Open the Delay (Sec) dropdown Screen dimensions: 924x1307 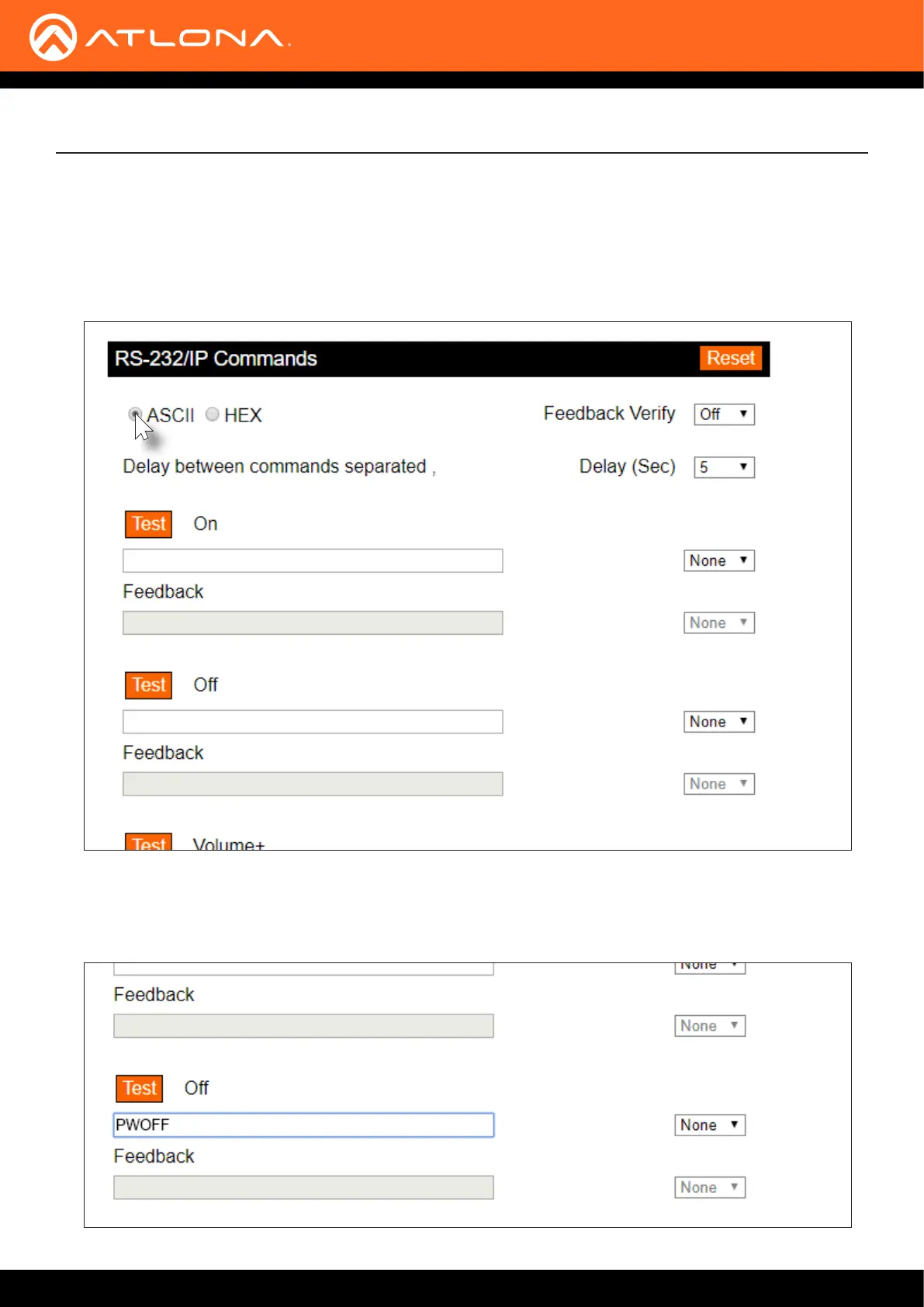pyautogui.click(x=724, y=467)
